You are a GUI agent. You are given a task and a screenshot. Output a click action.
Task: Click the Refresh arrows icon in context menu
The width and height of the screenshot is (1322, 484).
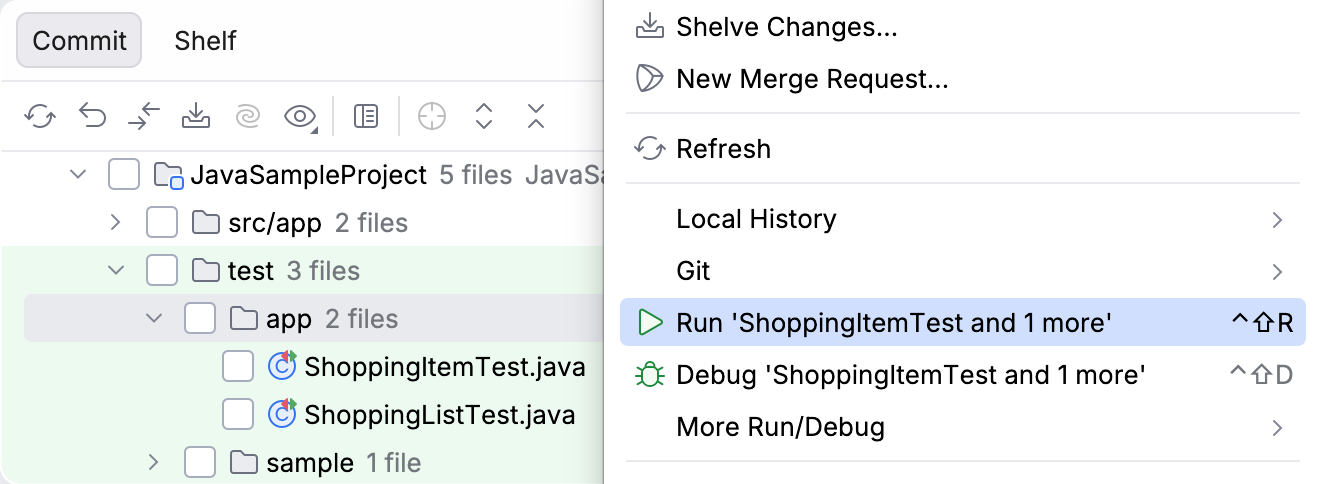click(x=651, y=150)
